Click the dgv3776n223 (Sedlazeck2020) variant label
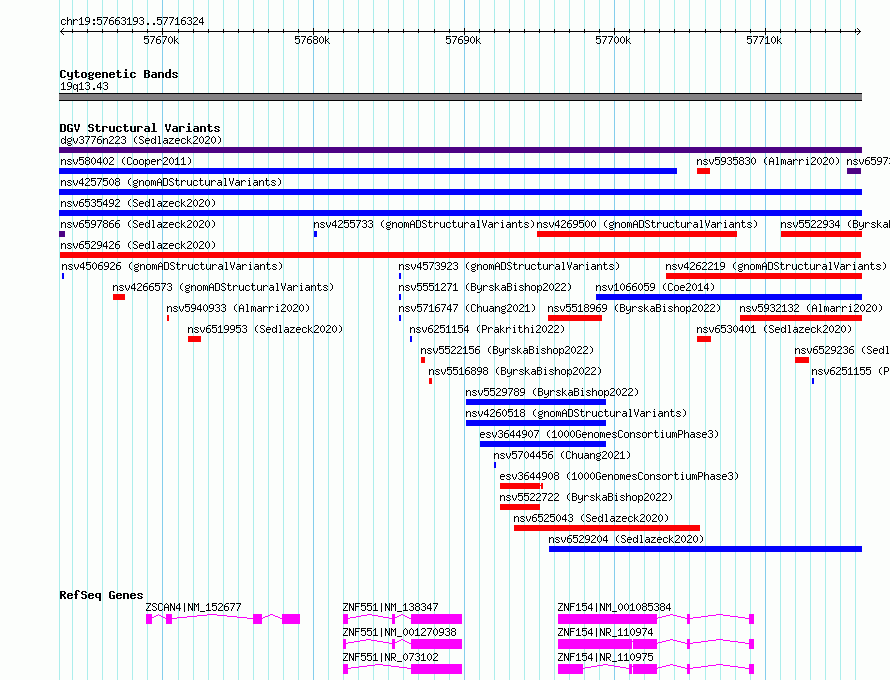 [141, 140]
